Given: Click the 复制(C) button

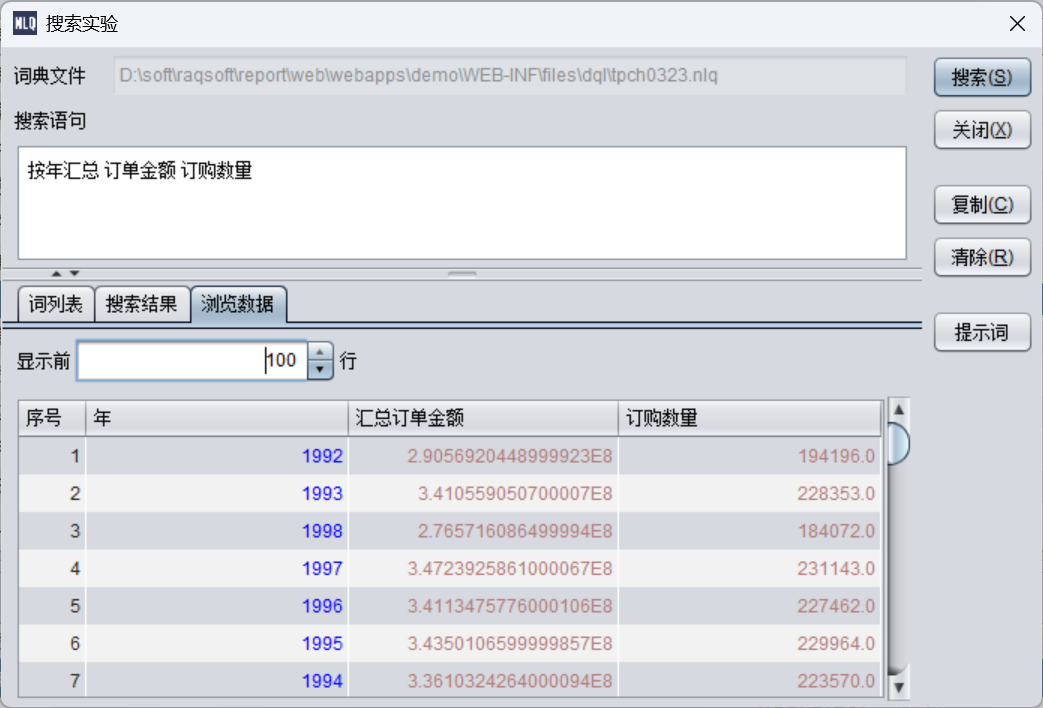Looking at the screenshot, I should tap(982, 204).
